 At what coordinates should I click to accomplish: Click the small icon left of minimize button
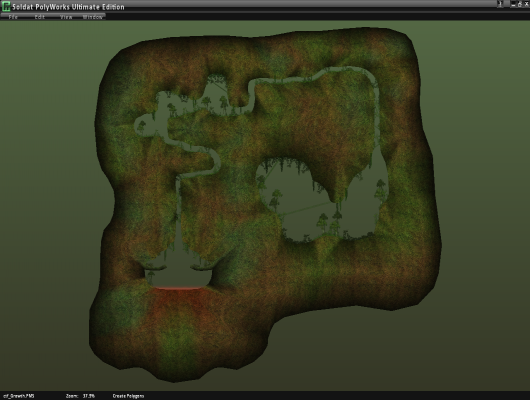pos(501,4)
